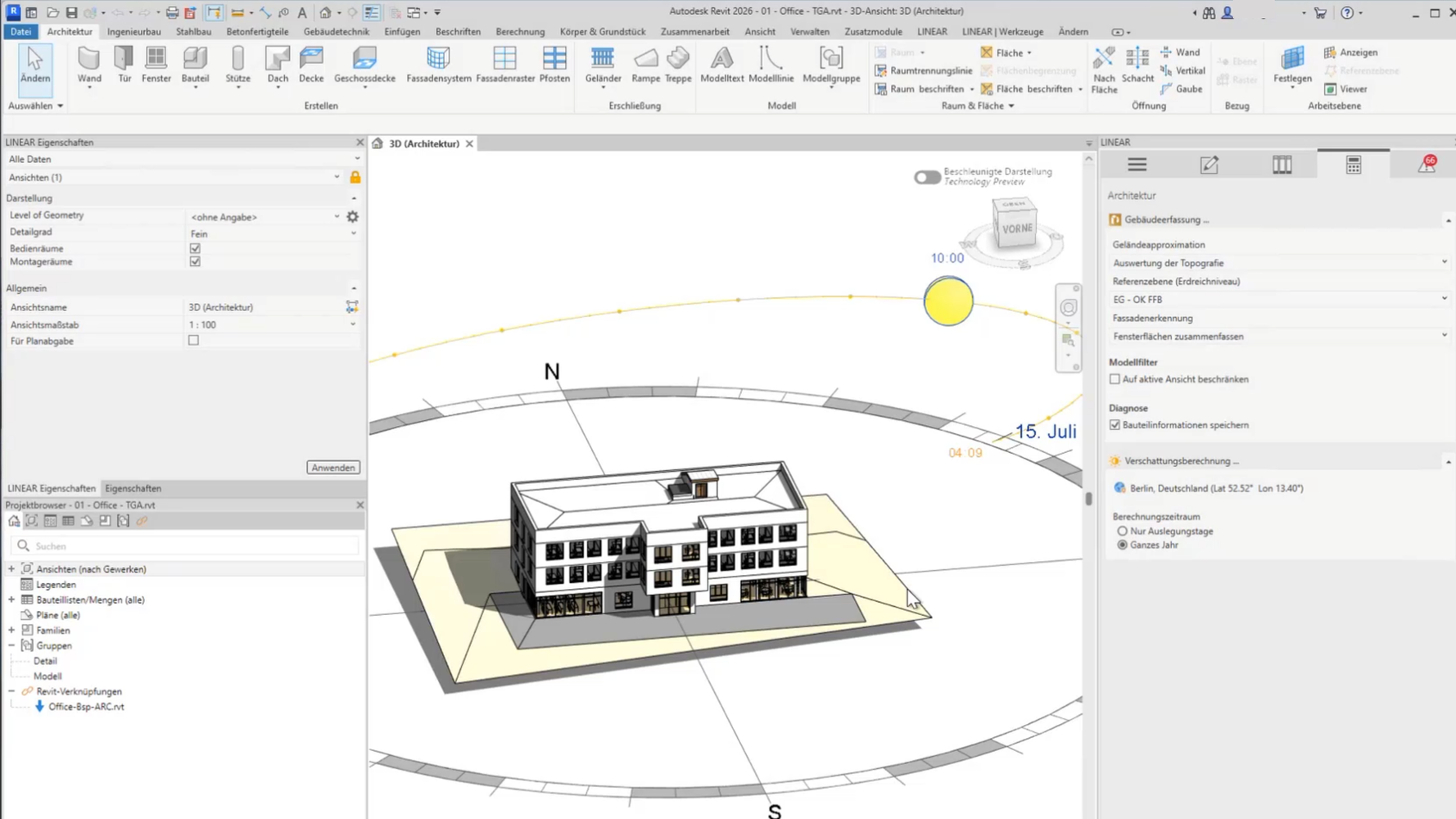Viewport: 1456px width, 819px height.
Task: Expand the Familien tree node
Action: point(11,631)
